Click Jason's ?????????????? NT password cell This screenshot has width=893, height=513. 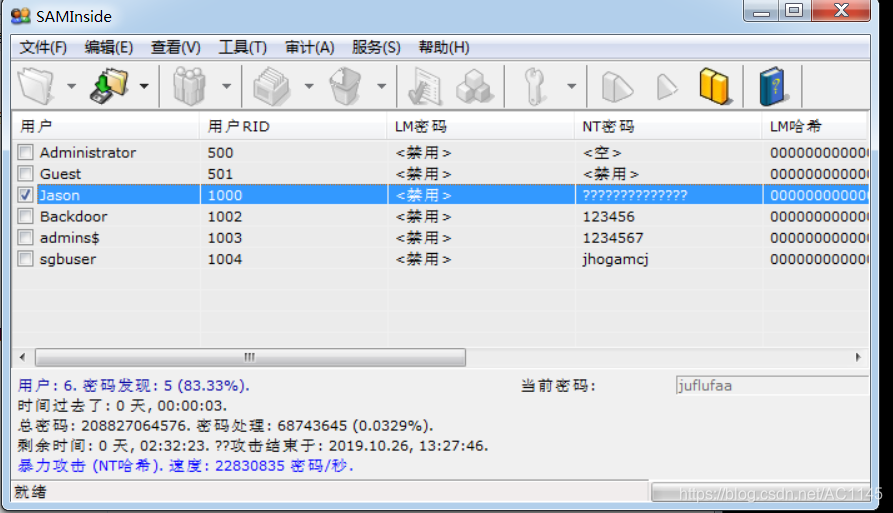[635, 195]
